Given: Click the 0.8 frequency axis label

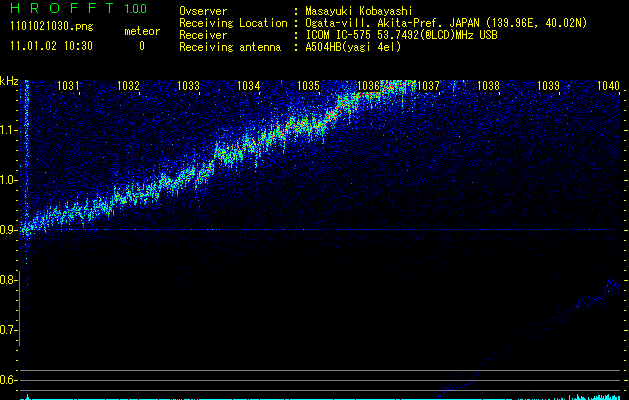Looking at the screenshot, I should tap(8, 280).
